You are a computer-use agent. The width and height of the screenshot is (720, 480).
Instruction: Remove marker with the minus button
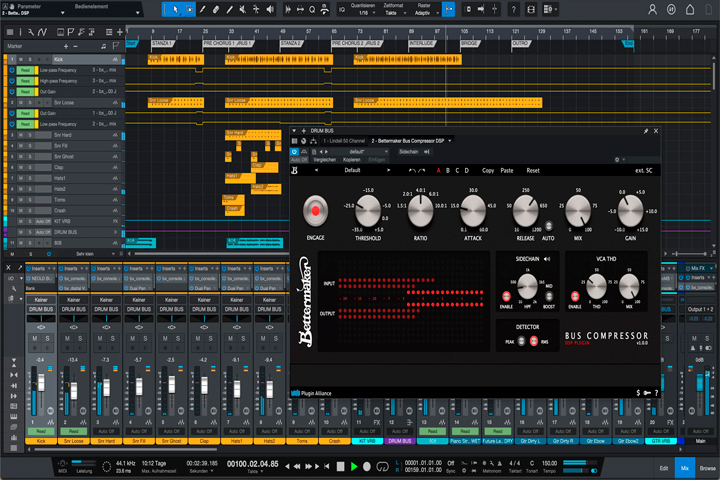click(75, 46)
